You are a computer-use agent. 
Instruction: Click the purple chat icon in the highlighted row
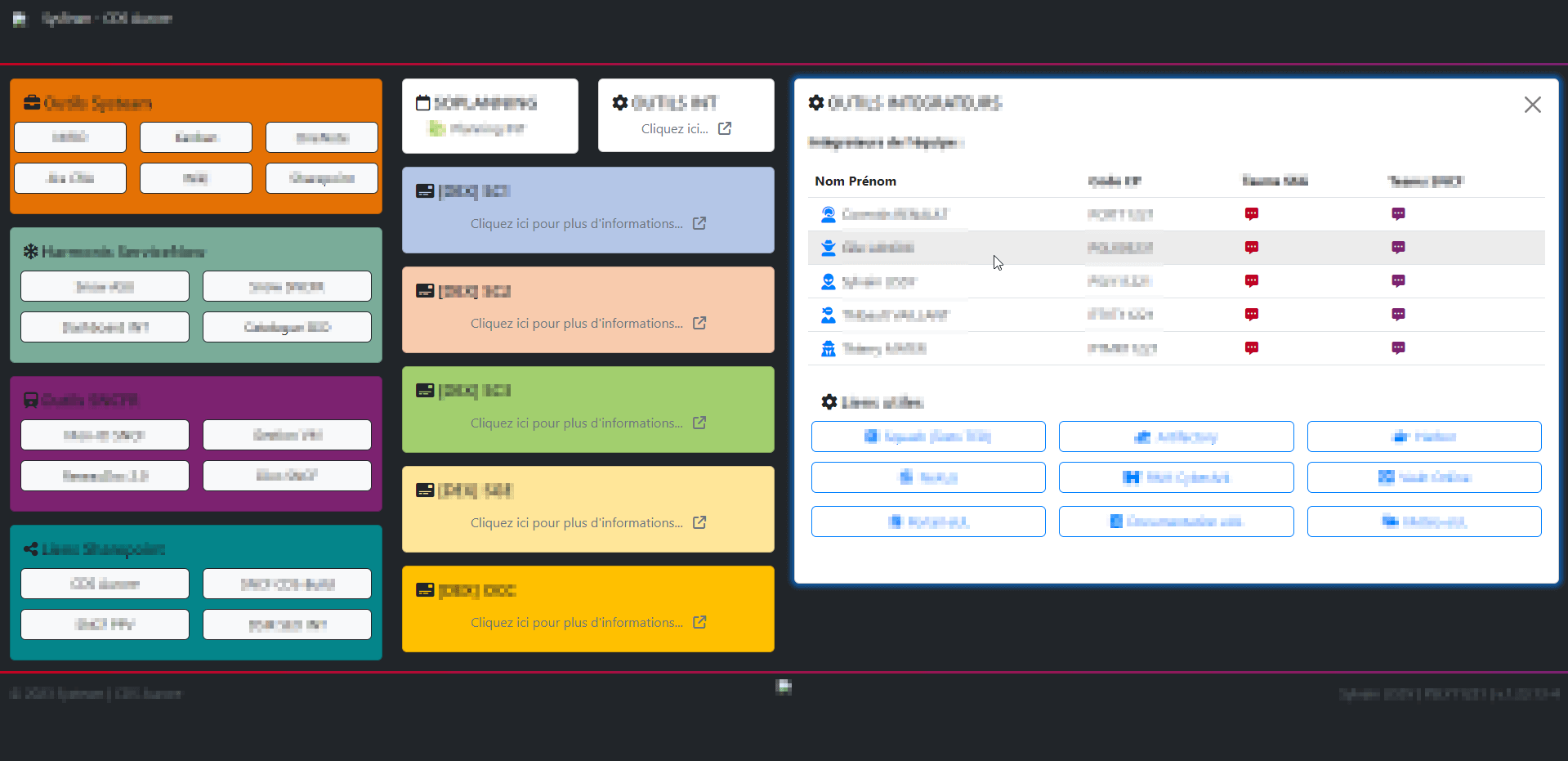click(x=1398, y=248)
